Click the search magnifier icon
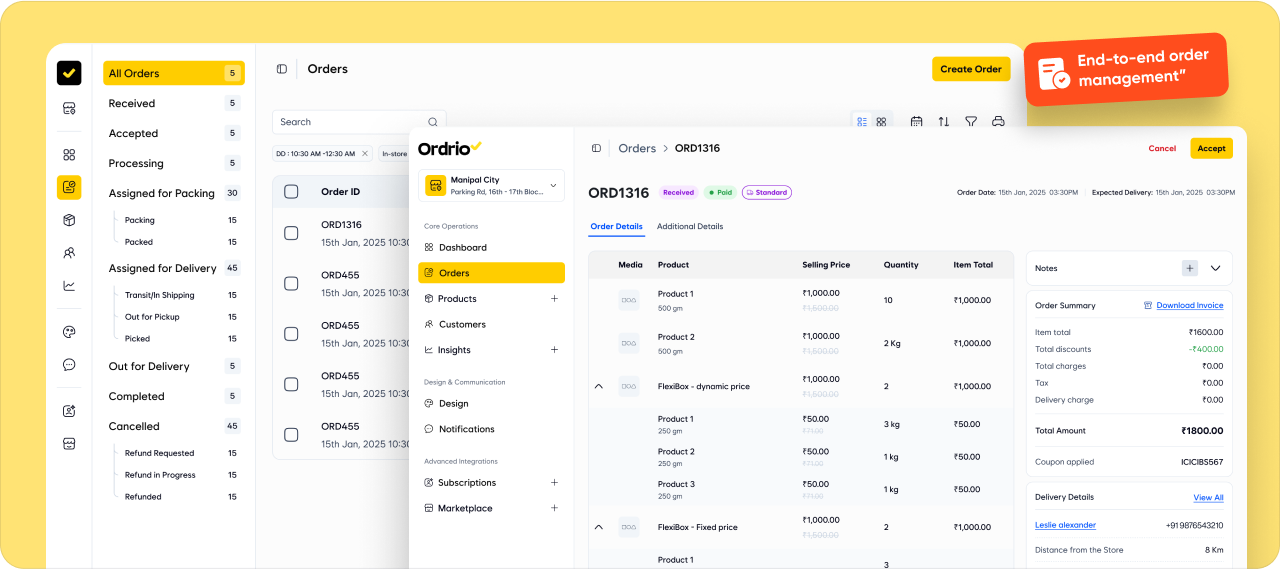1280x569 pixels. pyautogui.click(x=433, y=122)
